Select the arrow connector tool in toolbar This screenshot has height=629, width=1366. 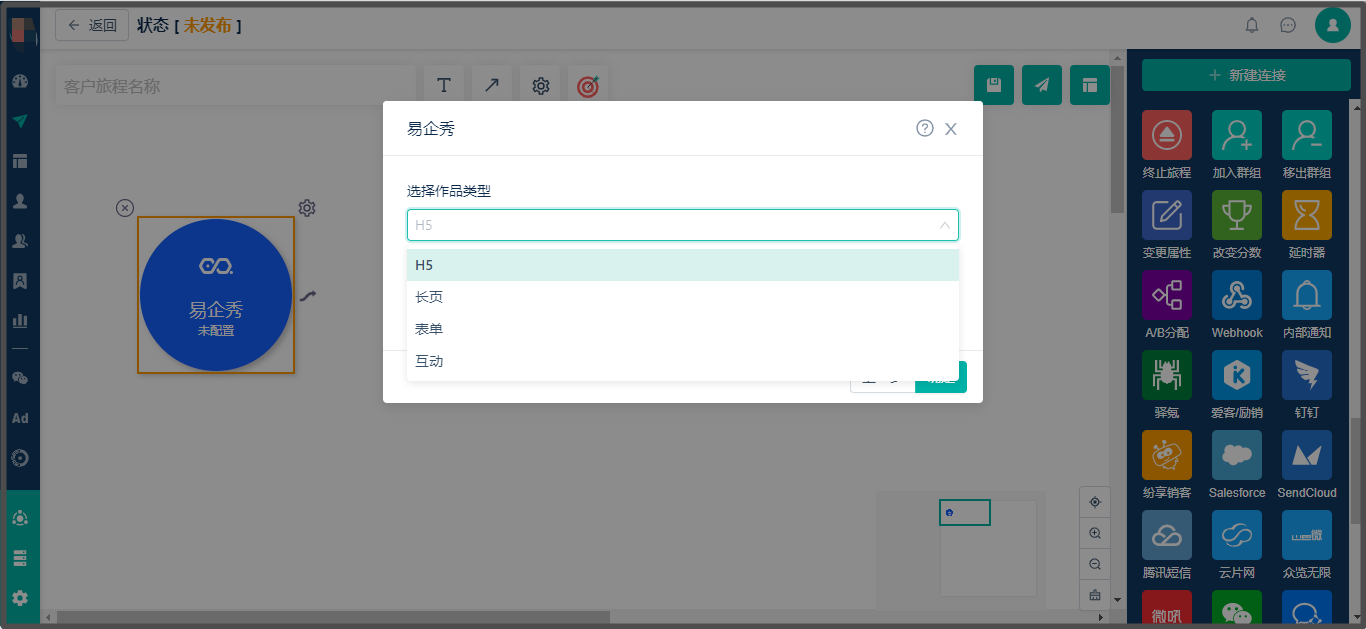[492, 86]
